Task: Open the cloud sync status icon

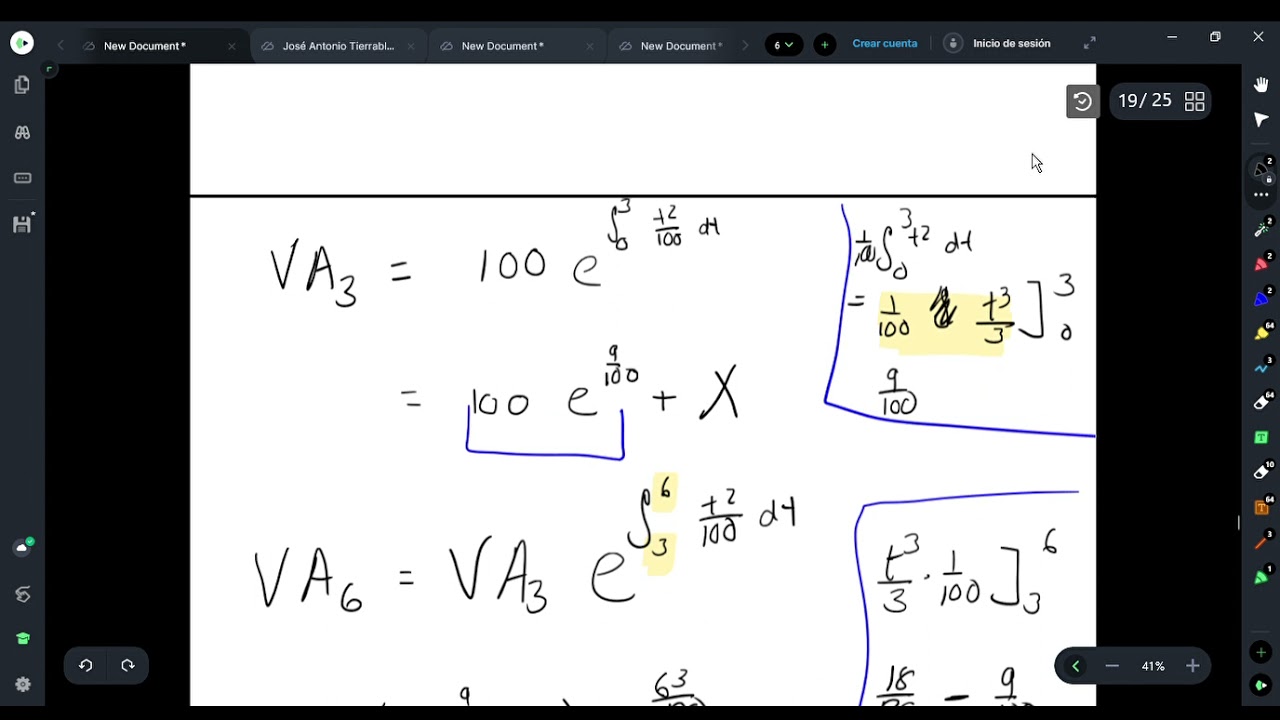Action: [23, 547]
